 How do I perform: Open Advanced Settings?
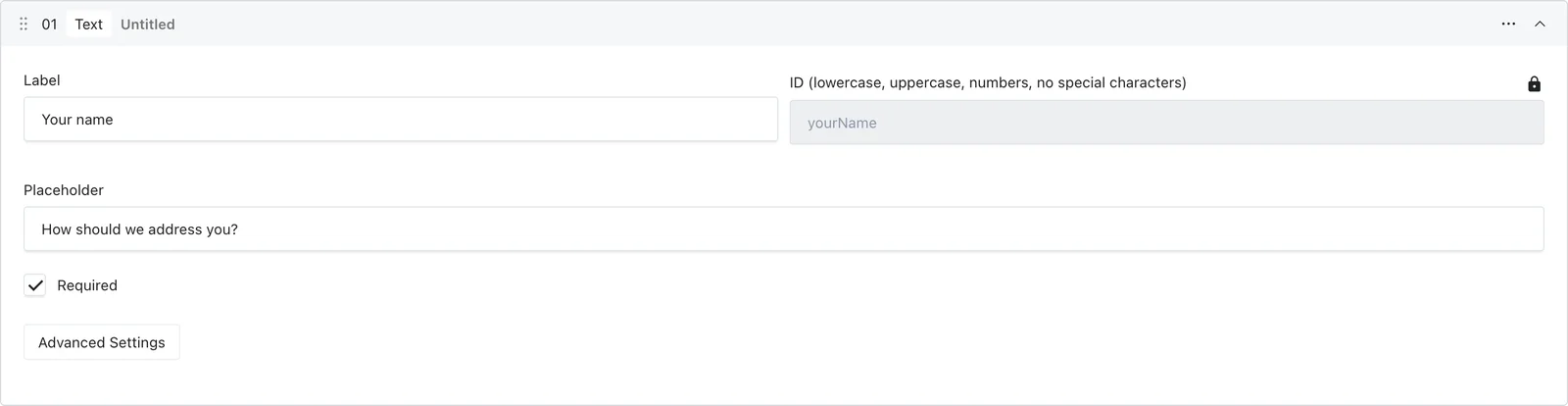[x=102, y=342]
